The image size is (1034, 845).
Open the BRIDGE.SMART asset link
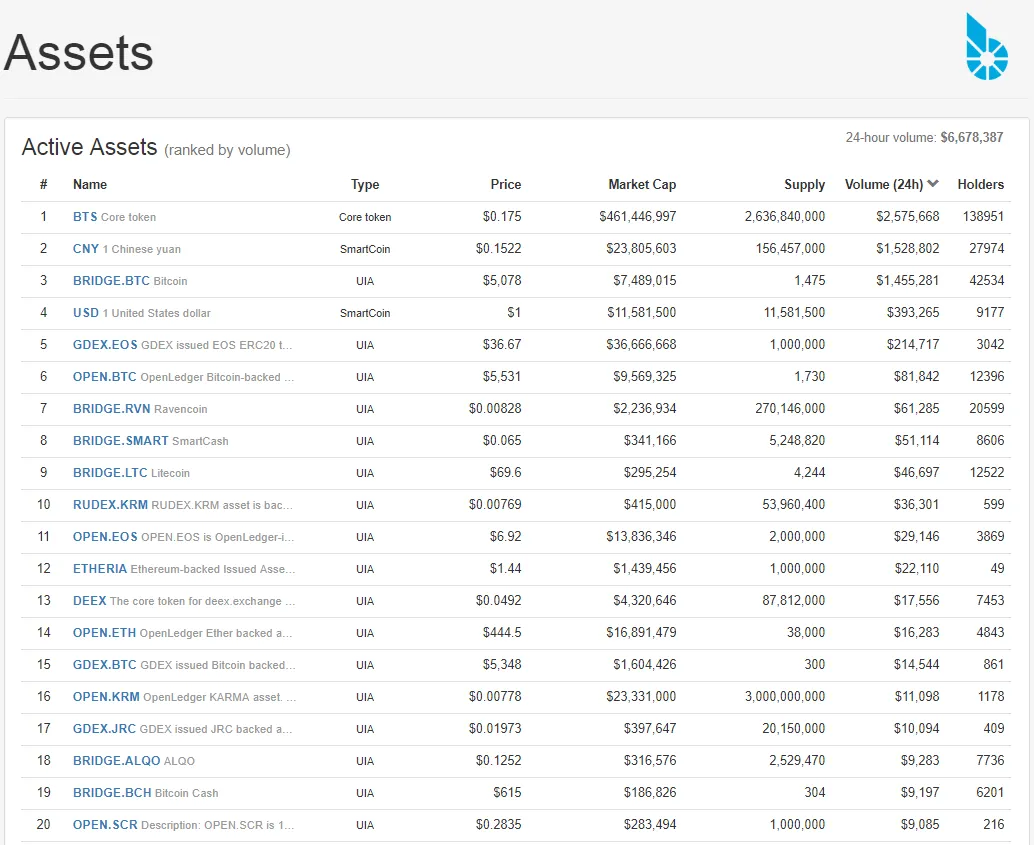pyautogui.click(x=121, y=441)
